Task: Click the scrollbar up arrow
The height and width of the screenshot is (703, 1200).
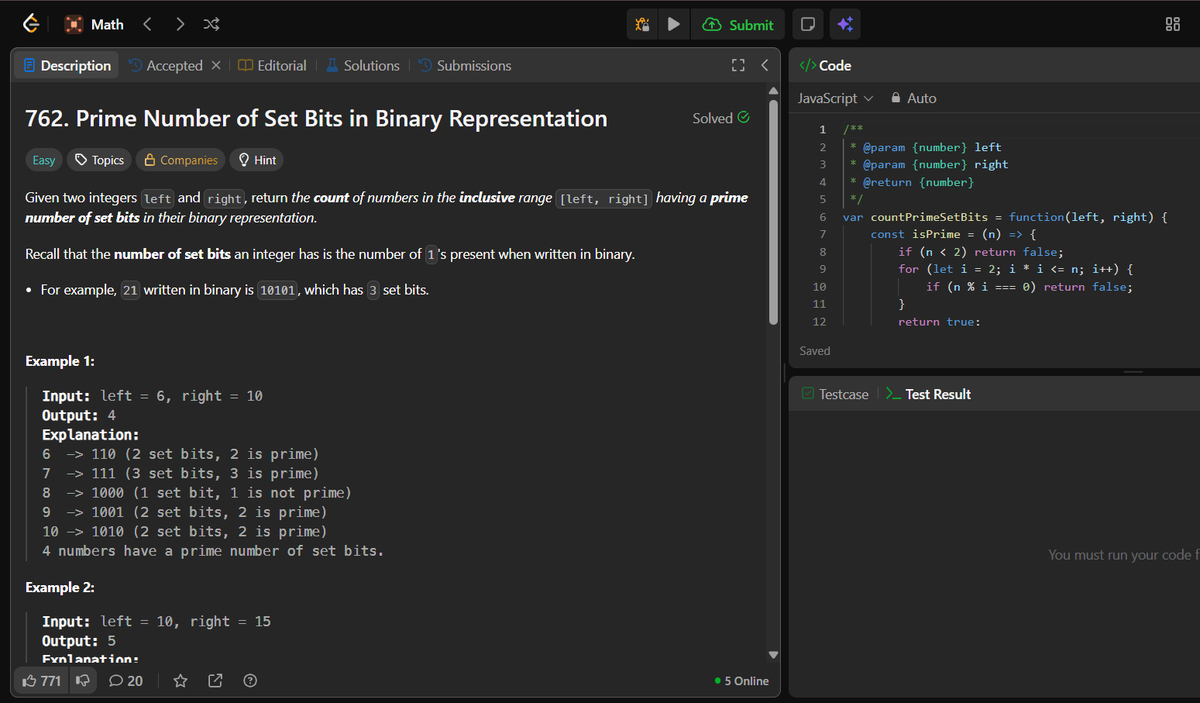Action: [773, 90]
